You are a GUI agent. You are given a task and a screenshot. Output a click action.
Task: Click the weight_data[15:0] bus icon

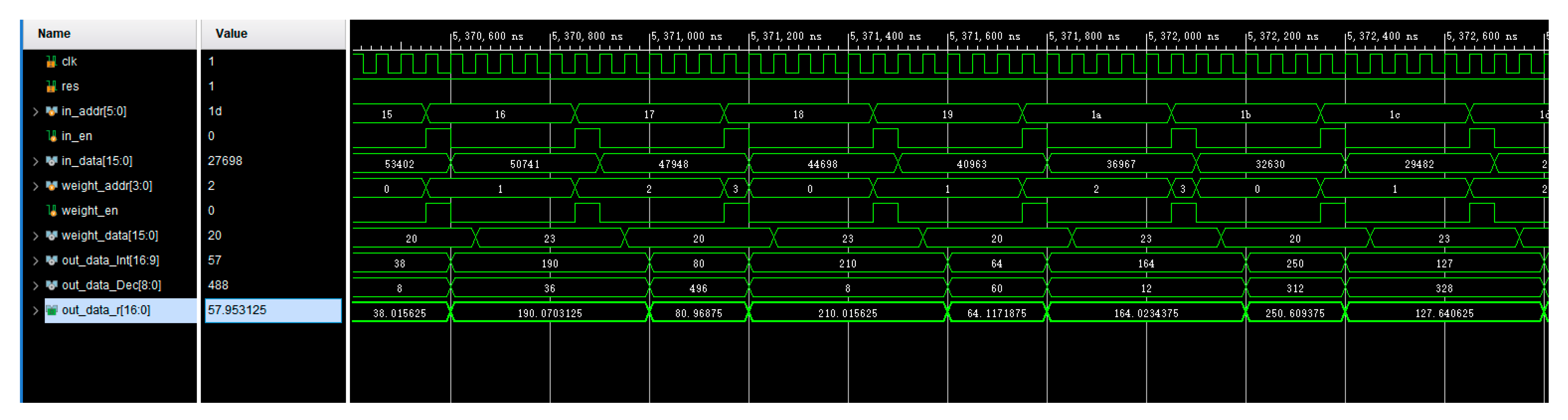coord(51,235)
